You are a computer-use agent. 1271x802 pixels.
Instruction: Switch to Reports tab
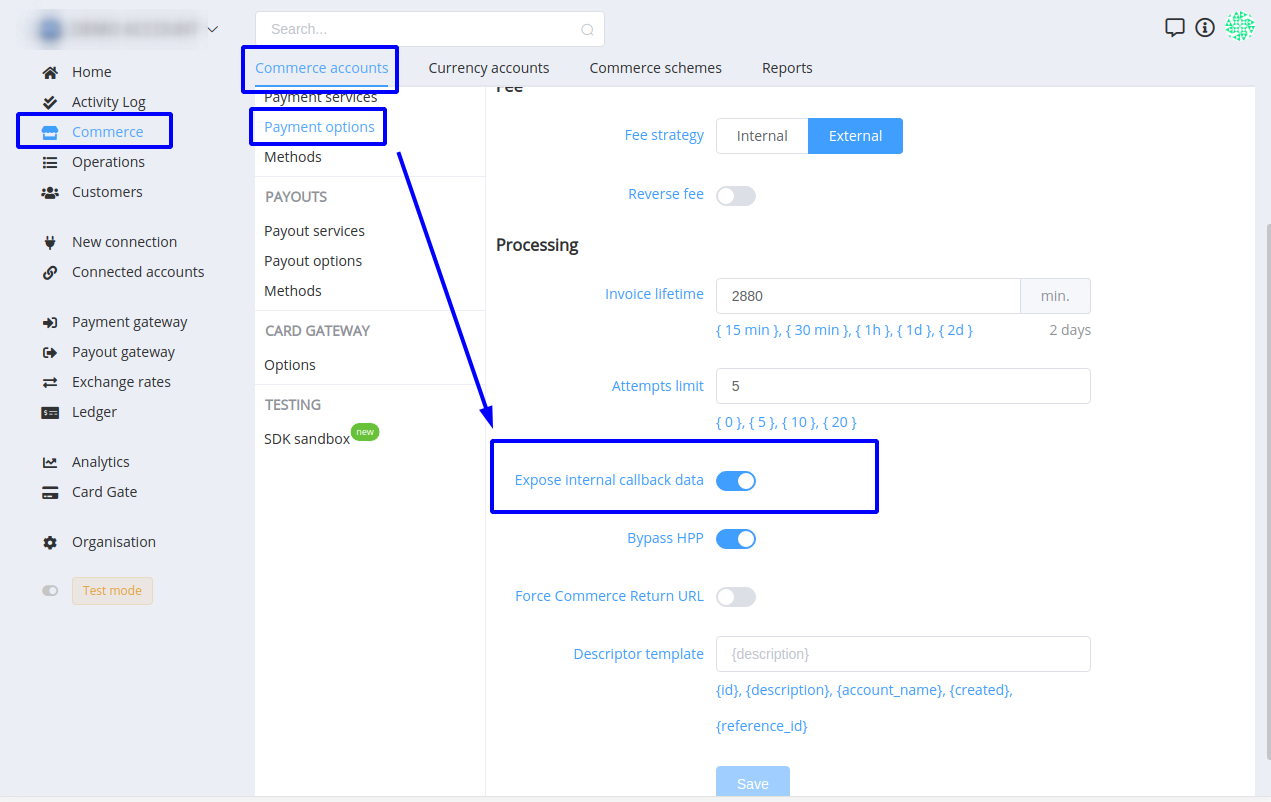(x=787, y=68)
